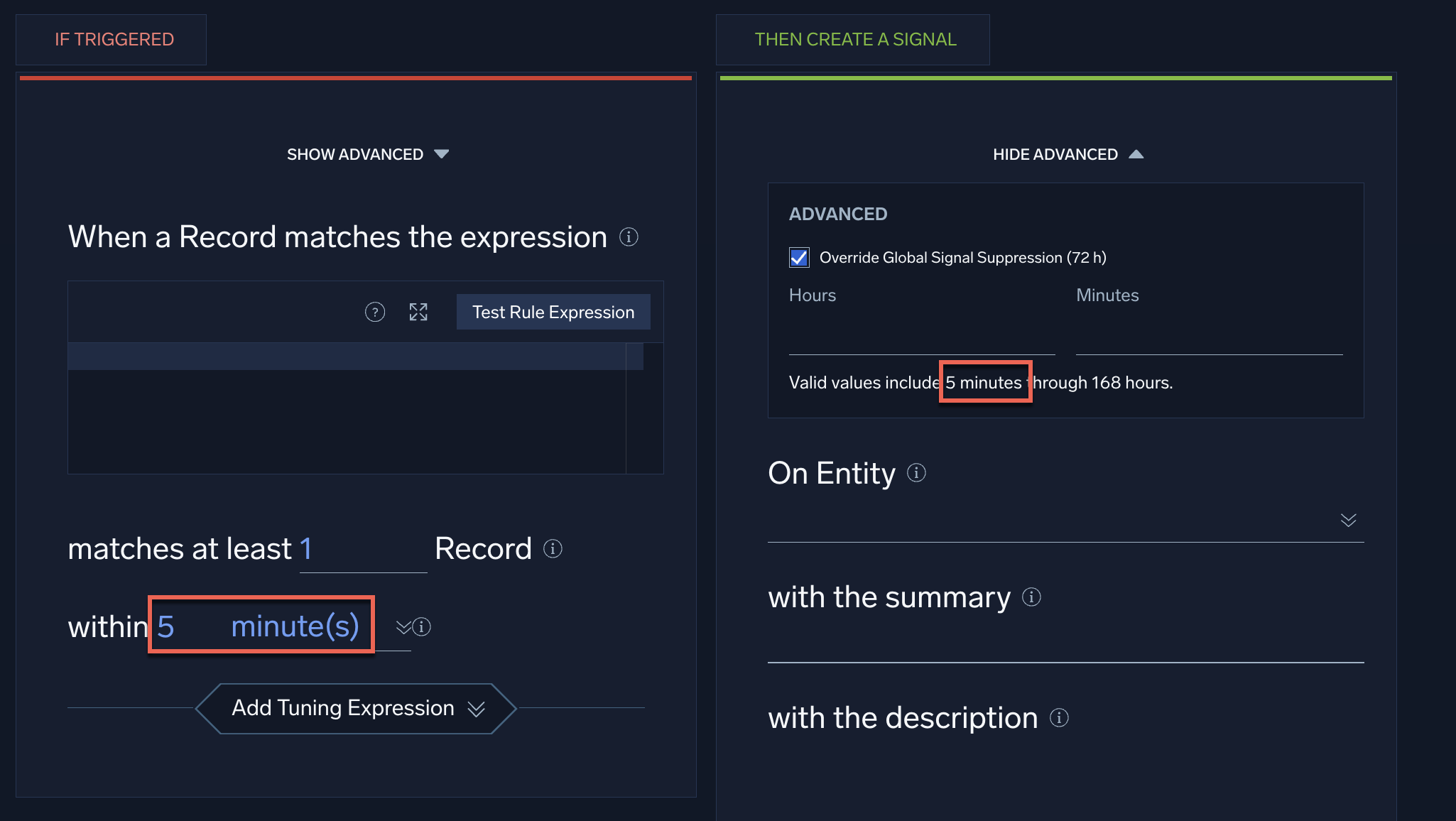Open the time window unit dropdown chevron
Image resolution: width=1456 pixels, height=821 pixels.
[403, 626]
